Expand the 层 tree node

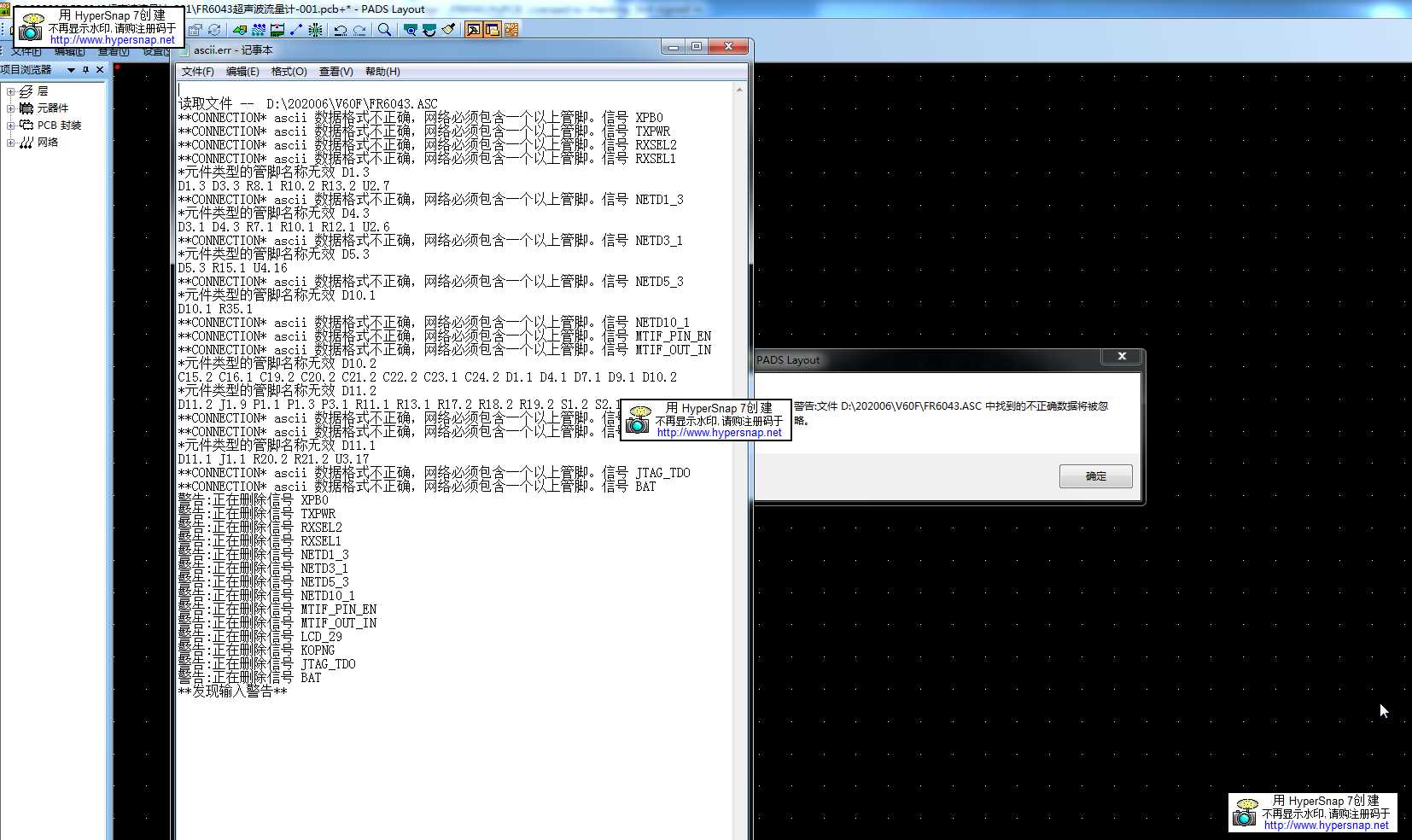pos(10,91)
